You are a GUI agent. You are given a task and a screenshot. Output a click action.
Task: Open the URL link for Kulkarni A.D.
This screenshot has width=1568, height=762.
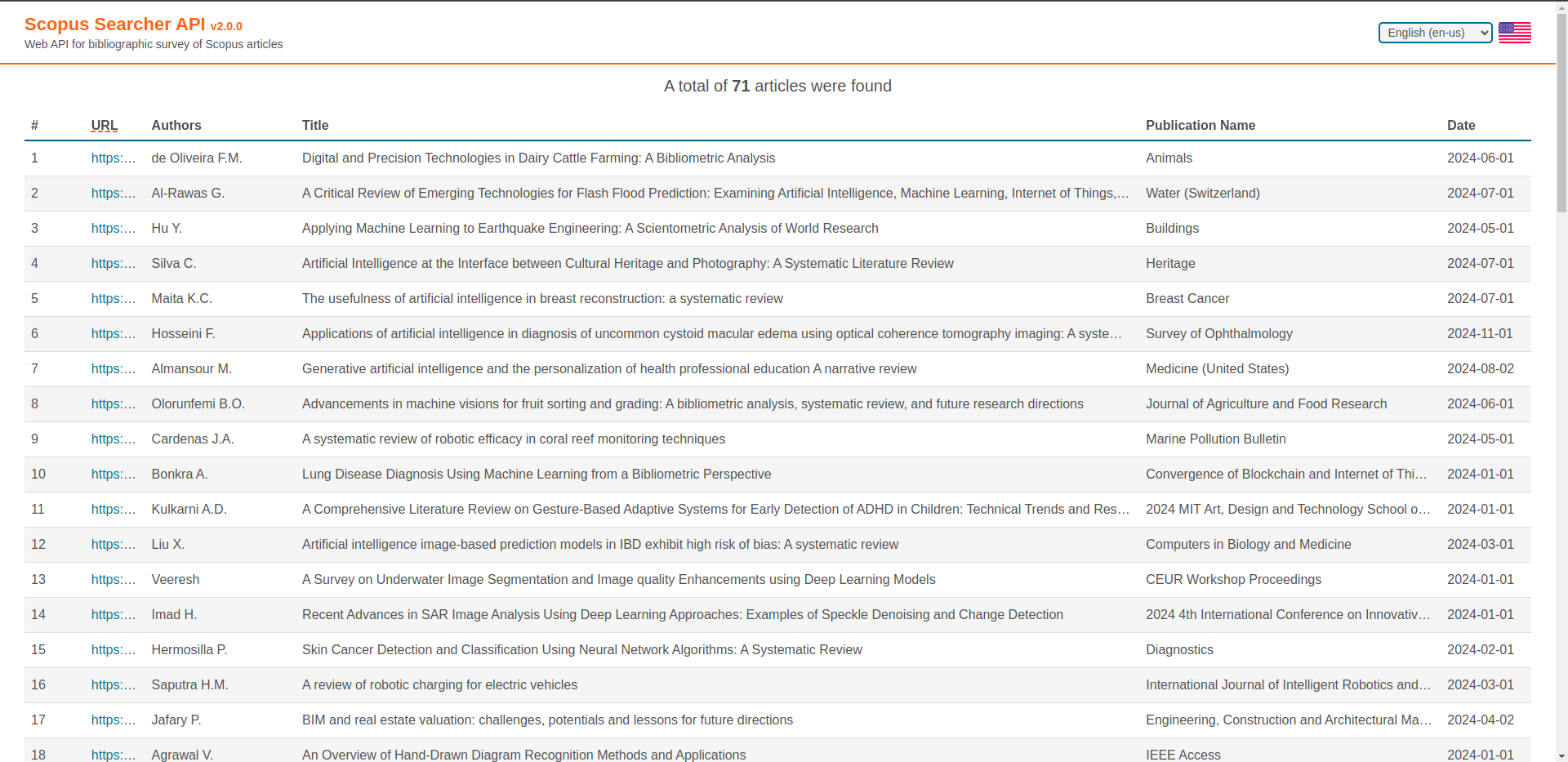click(x=114, y=509)
